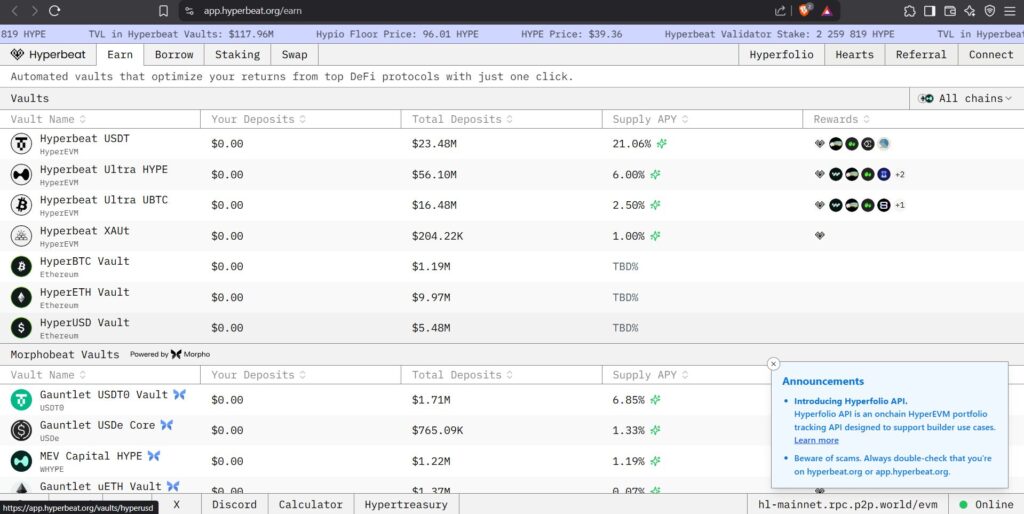Click the Brave shields lion icon
Image resolution: width=1024 pixels, height=514 pixels.
(805, 10)
